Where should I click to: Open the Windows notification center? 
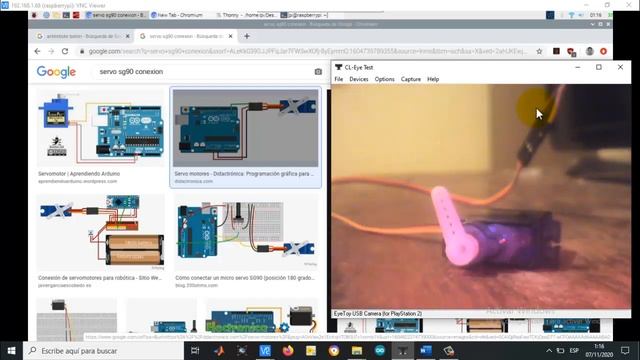(625, 351)
